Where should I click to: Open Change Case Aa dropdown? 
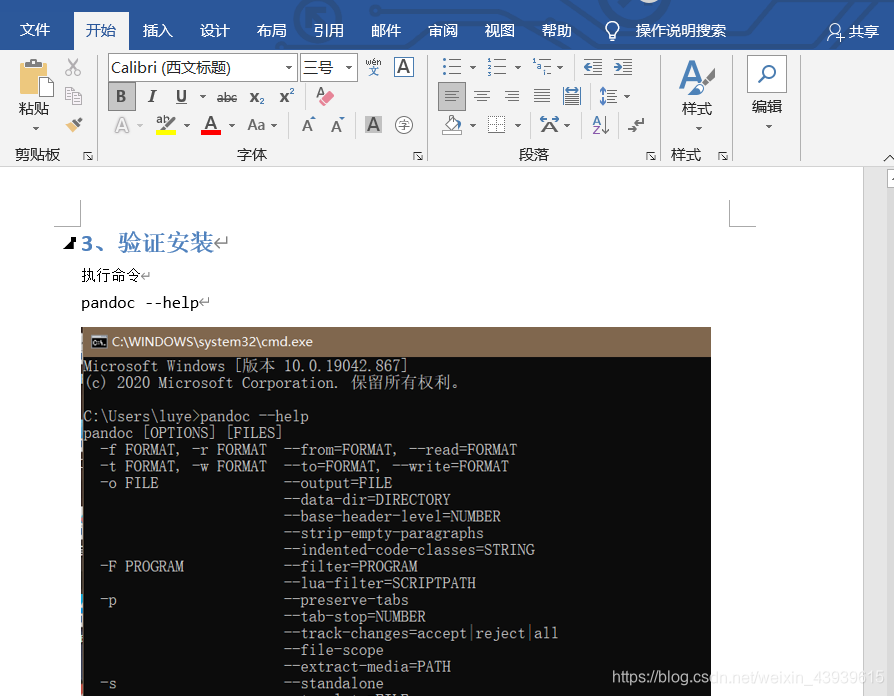(262, 125)
